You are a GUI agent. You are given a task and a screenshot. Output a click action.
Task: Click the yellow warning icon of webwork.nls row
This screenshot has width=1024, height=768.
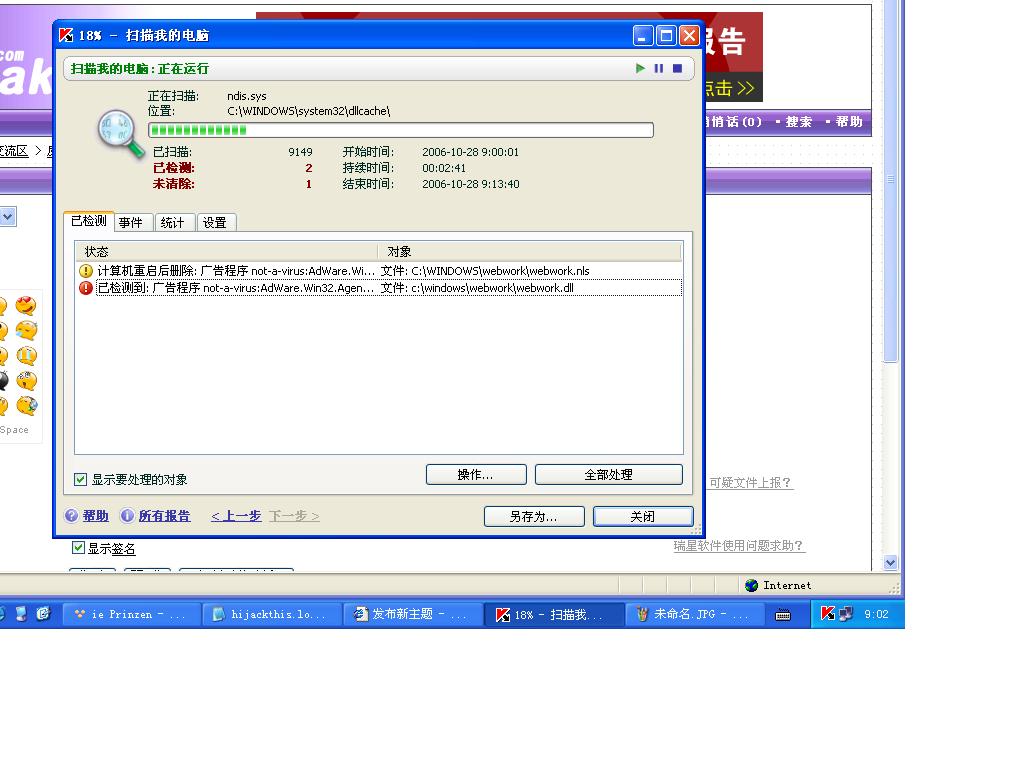point(86,270)
